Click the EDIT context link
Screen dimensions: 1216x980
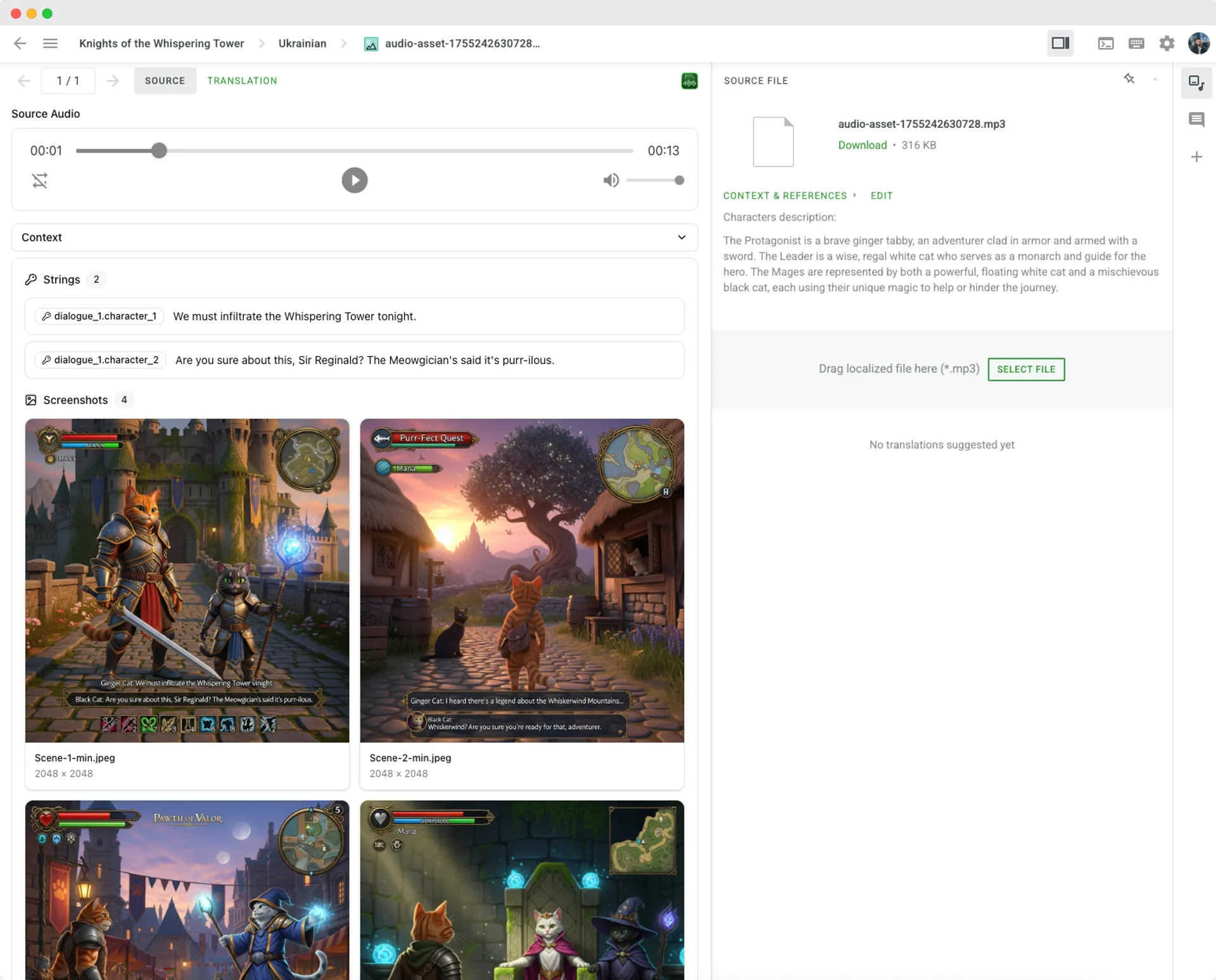[881, 196]
